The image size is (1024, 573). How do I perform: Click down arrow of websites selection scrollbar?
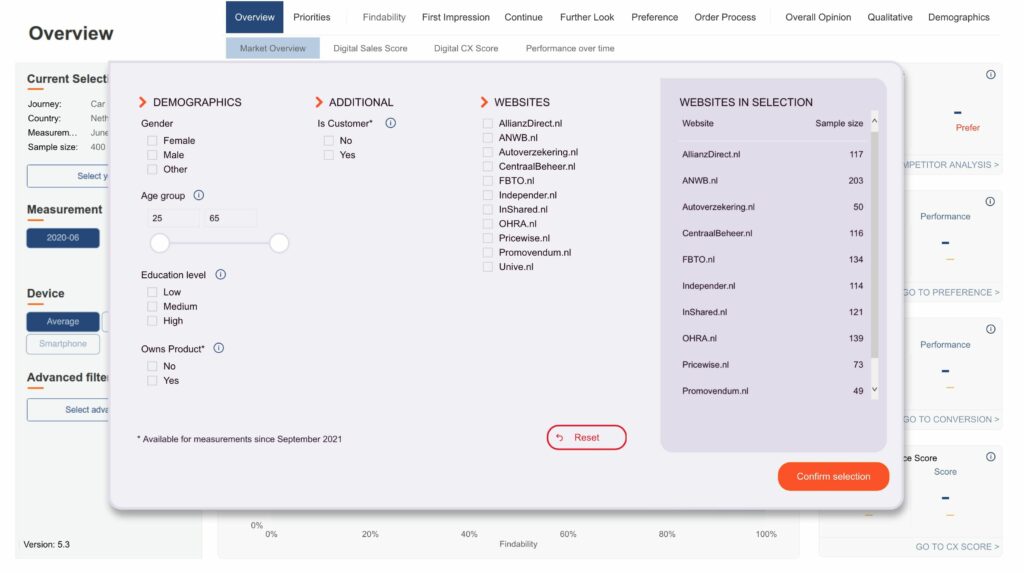874,389
